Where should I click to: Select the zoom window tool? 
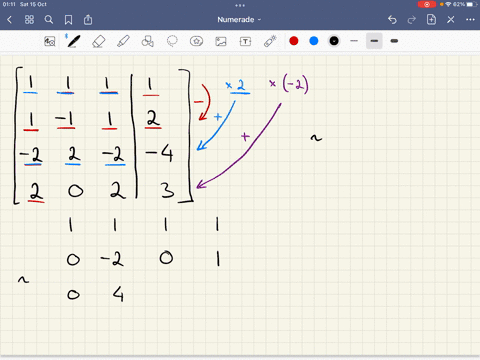click(x=50, y=41)
